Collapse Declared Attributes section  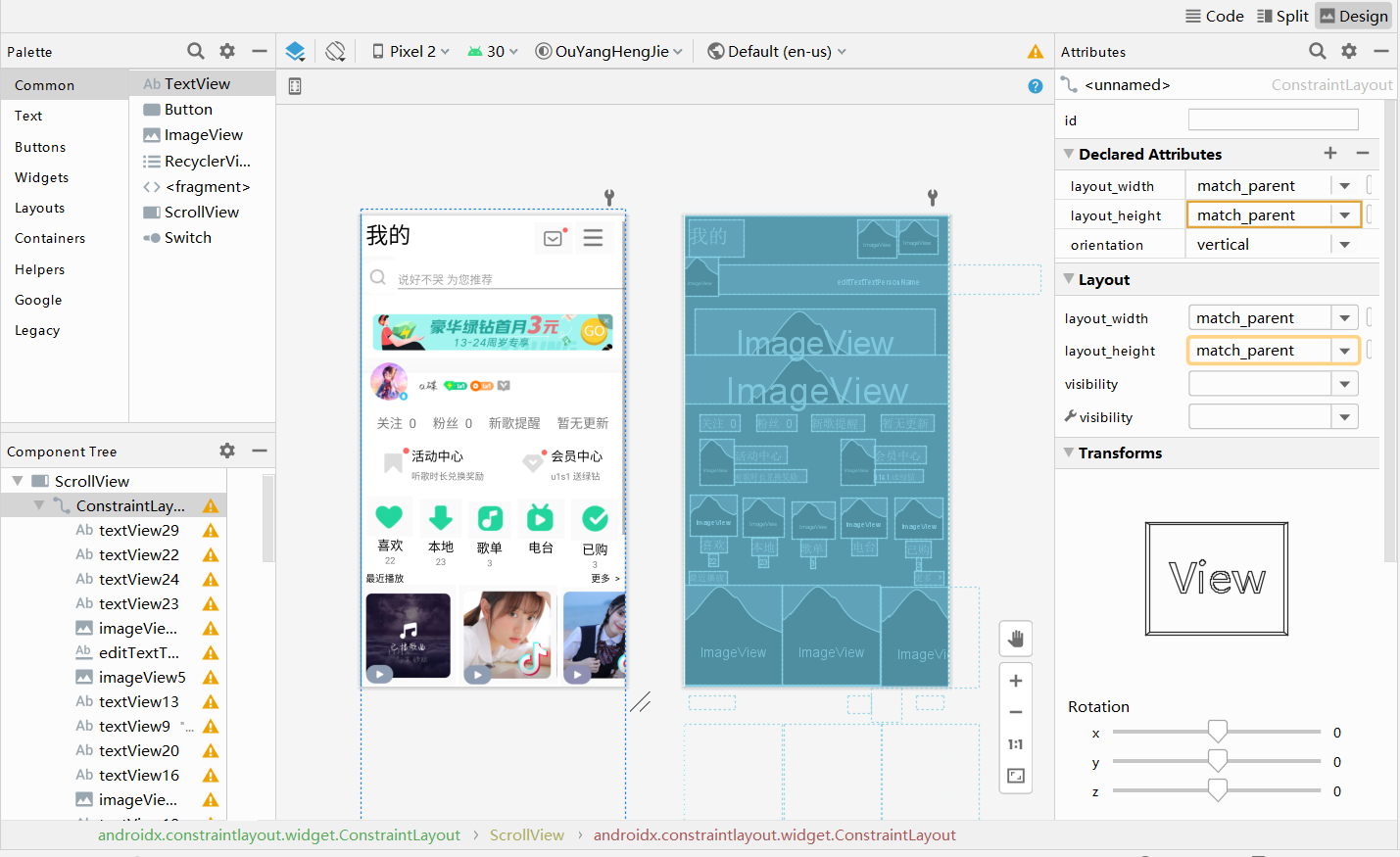tap(1069, 154)
